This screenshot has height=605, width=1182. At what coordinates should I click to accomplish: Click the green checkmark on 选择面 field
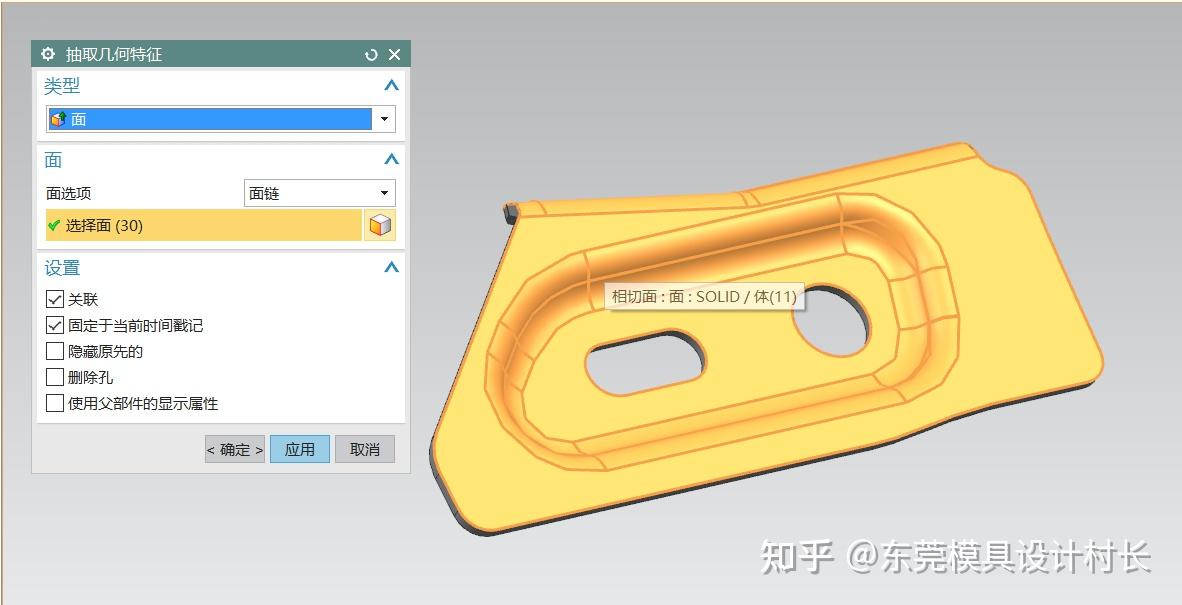coord(55,226)
